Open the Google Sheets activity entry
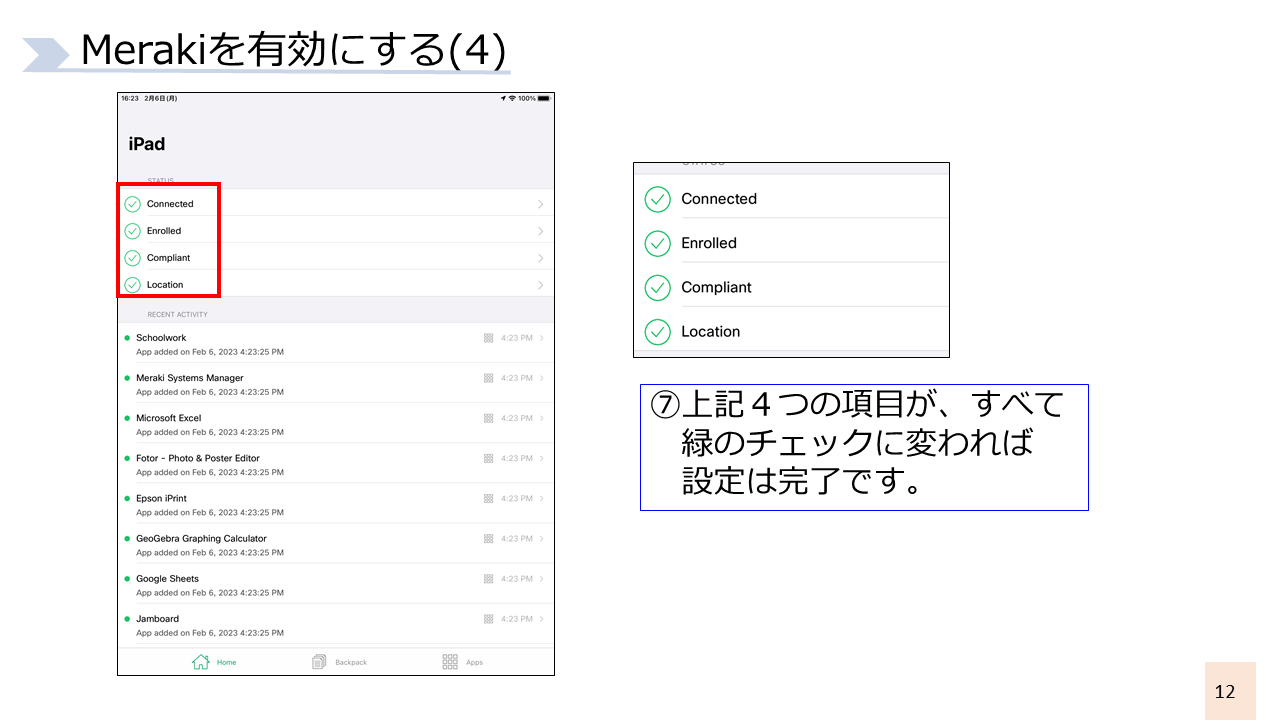1280x720 pixels. pos(336,584)
